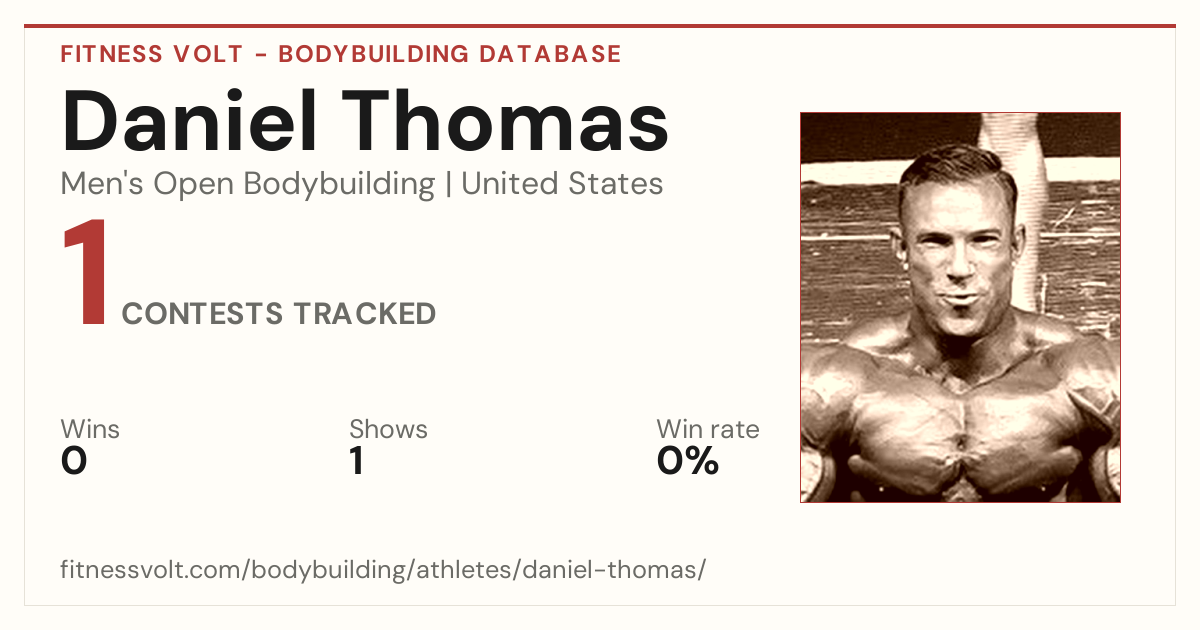Click the Wins value 0

click(x=74, y=461)
